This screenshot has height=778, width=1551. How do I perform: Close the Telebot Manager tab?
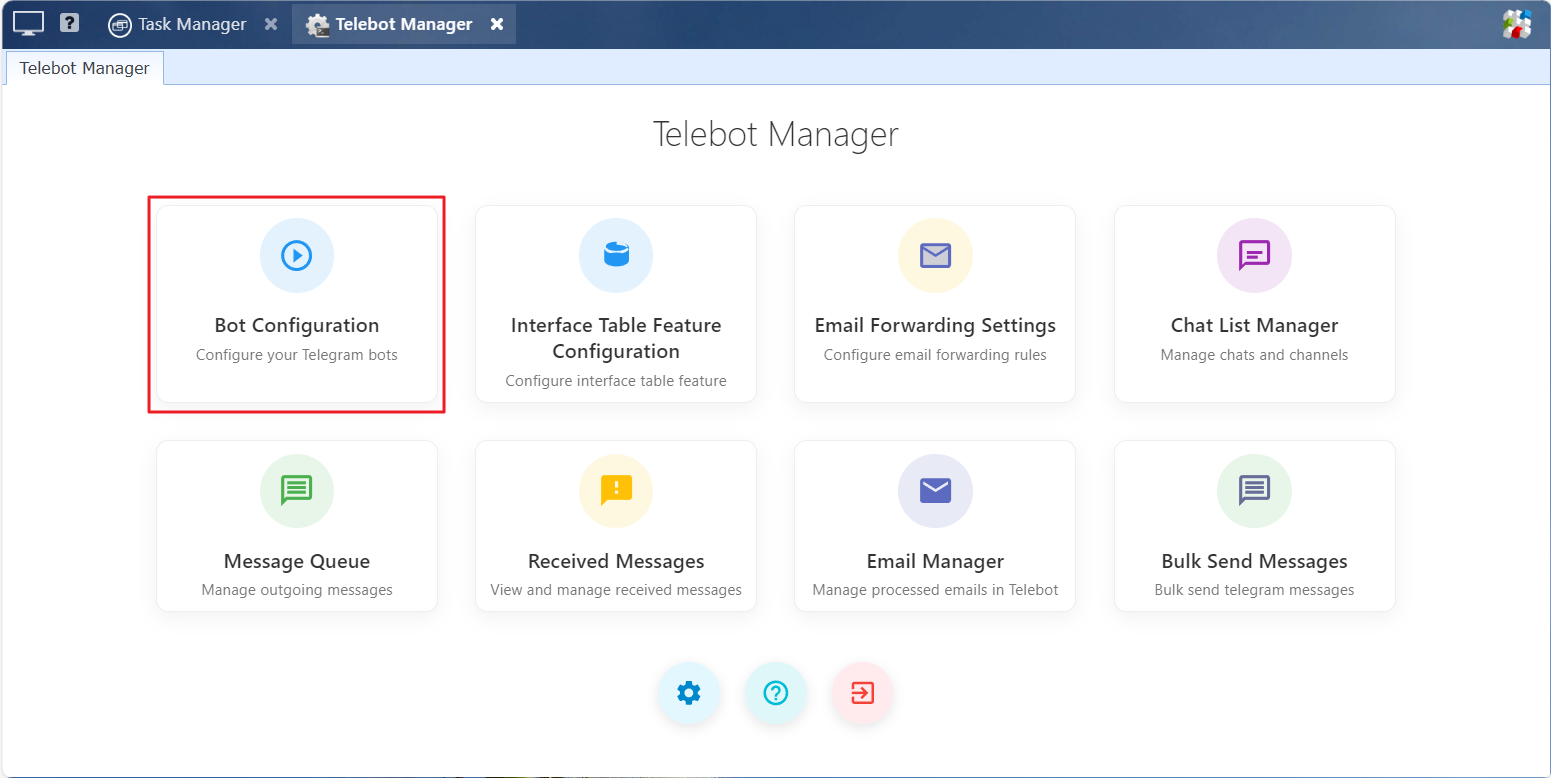tap(497, 24)
